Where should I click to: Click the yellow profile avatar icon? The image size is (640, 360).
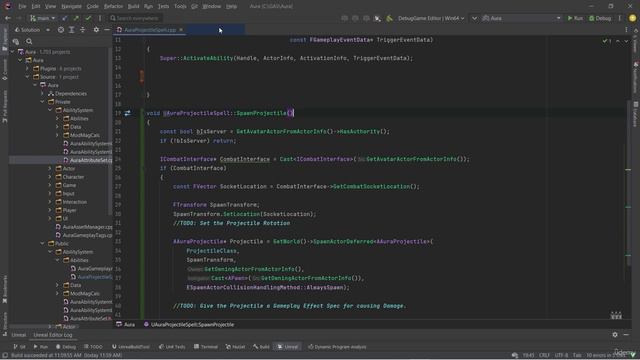click(633, 18)
